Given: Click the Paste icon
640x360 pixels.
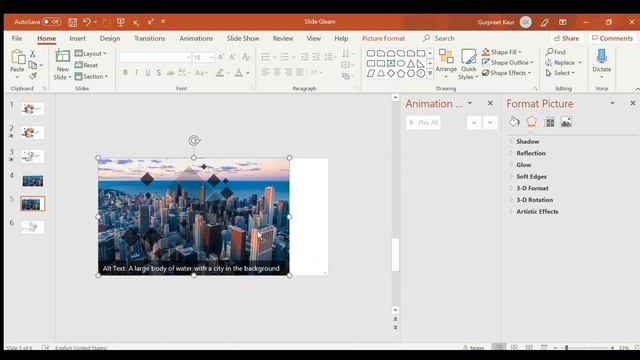Looking at the screenshot, I should tap(18, 58).
